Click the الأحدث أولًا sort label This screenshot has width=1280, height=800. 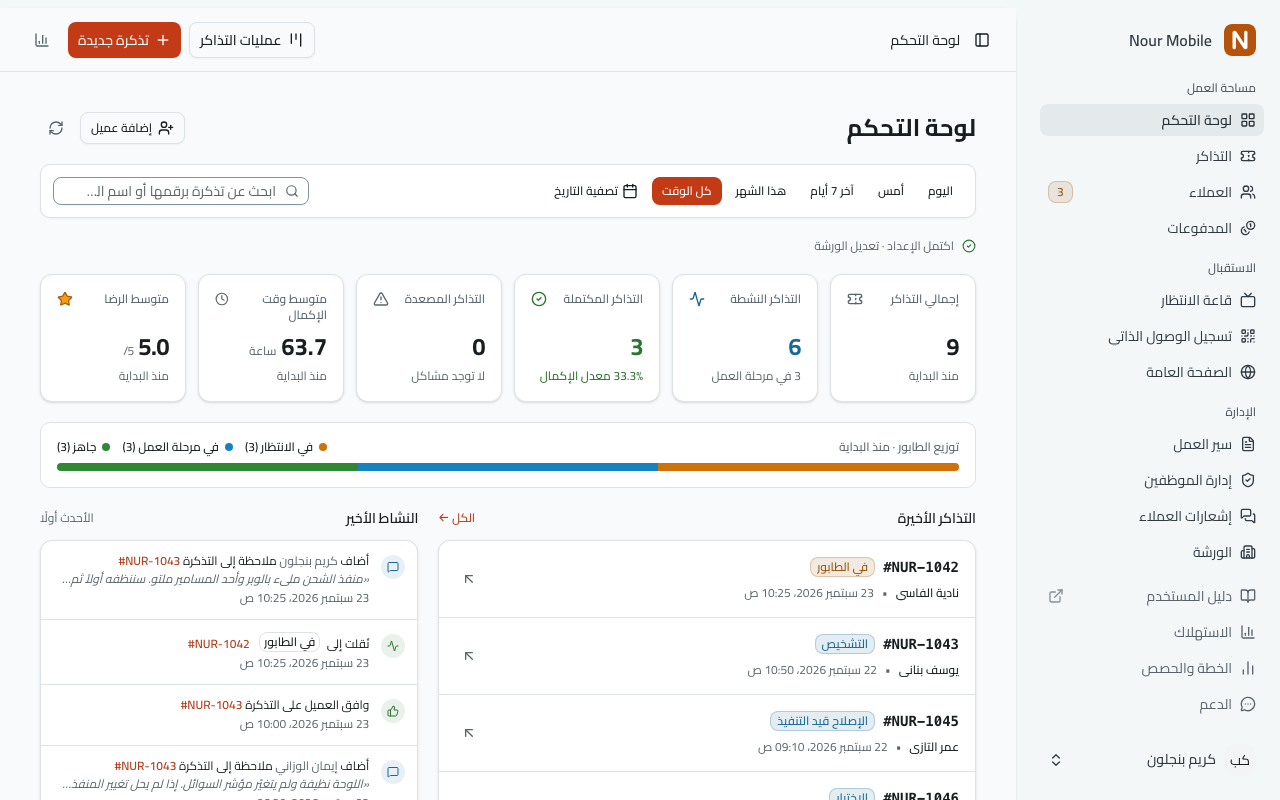tap(67, 518)
